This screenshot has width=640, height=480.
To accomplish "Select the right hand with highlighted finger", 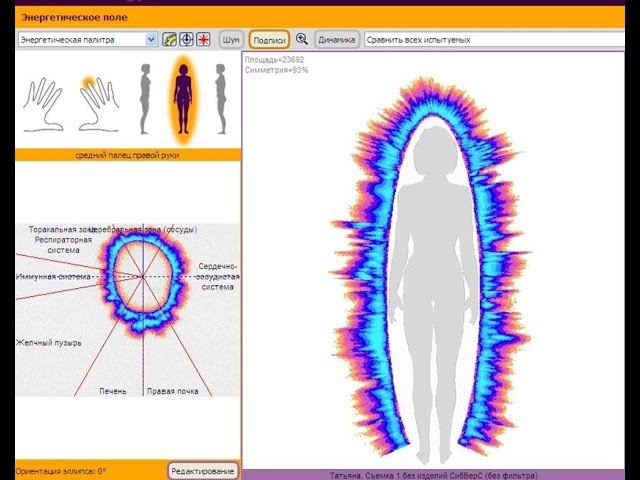I will [99, 104].
